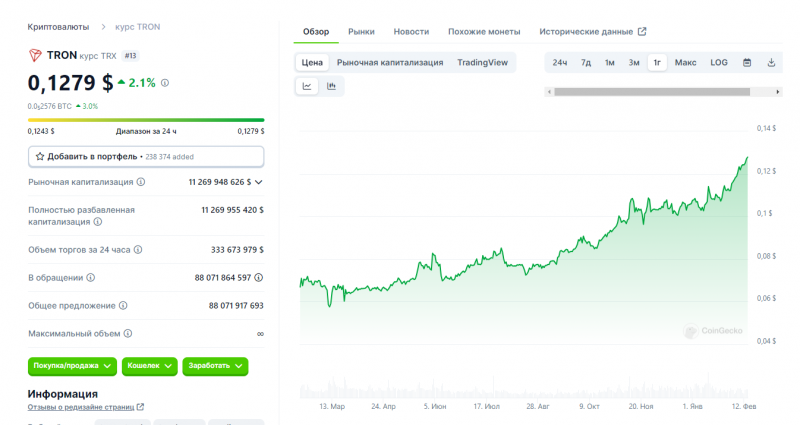Show info icon beside В обращении label

[90, 278]
